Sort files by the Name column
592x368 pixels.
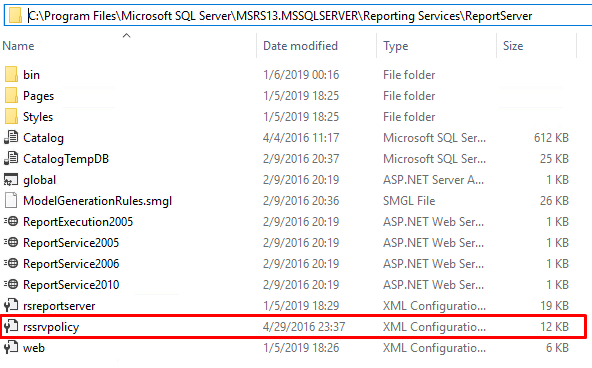(x=18, y=46)
